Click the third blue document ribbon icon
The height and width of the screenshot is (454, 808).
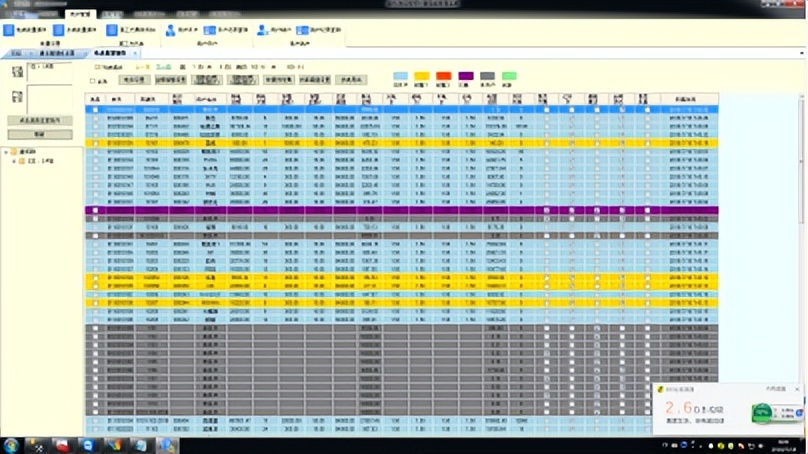pos(112,31)
